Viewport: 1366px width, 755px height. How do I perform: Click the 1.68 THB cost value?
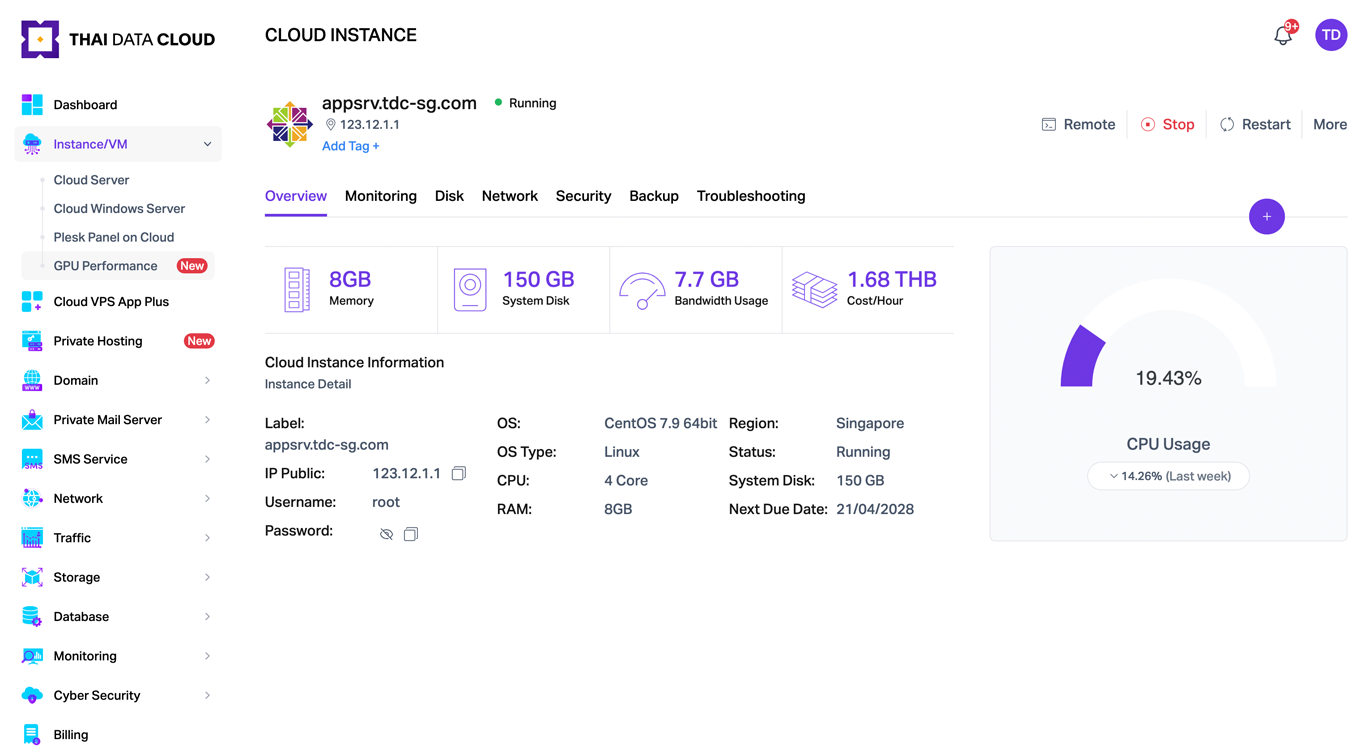pyautogui.click(x=892, y=279)
